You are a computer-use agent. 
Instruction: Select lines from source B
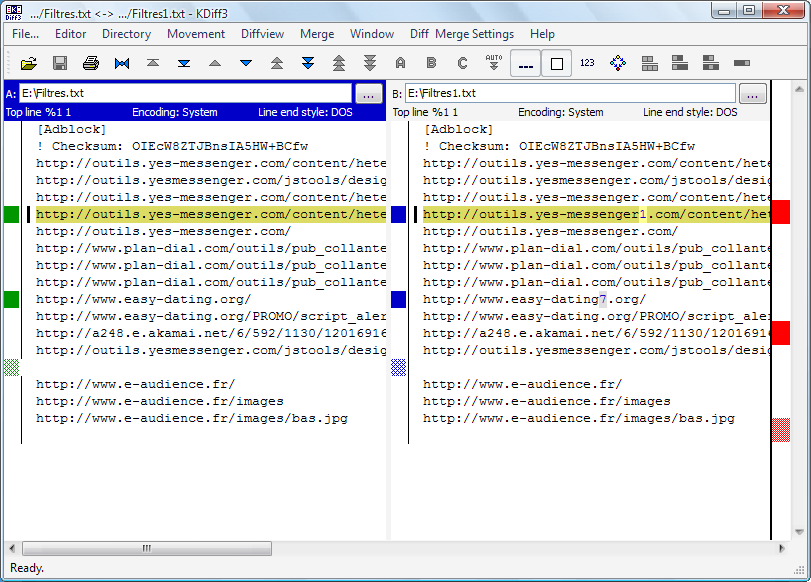coord(431,63)
